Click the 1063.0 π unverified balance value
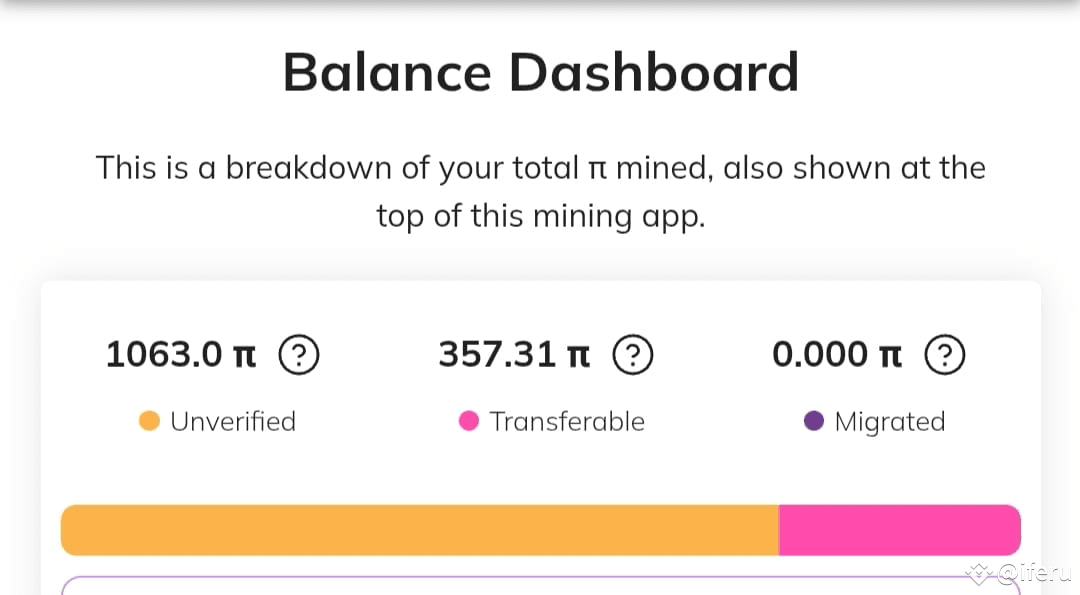Viewport: 1080px width, 595px height. 181,355
